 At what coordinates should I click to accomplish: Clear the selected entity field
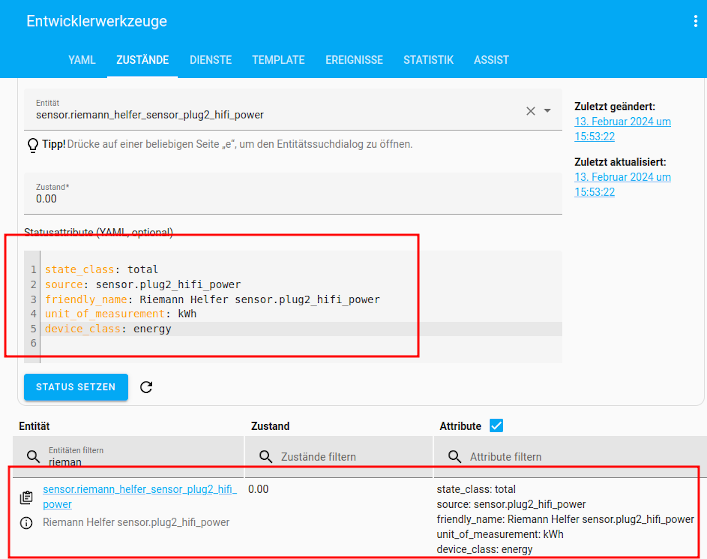(x=531, y=111)
